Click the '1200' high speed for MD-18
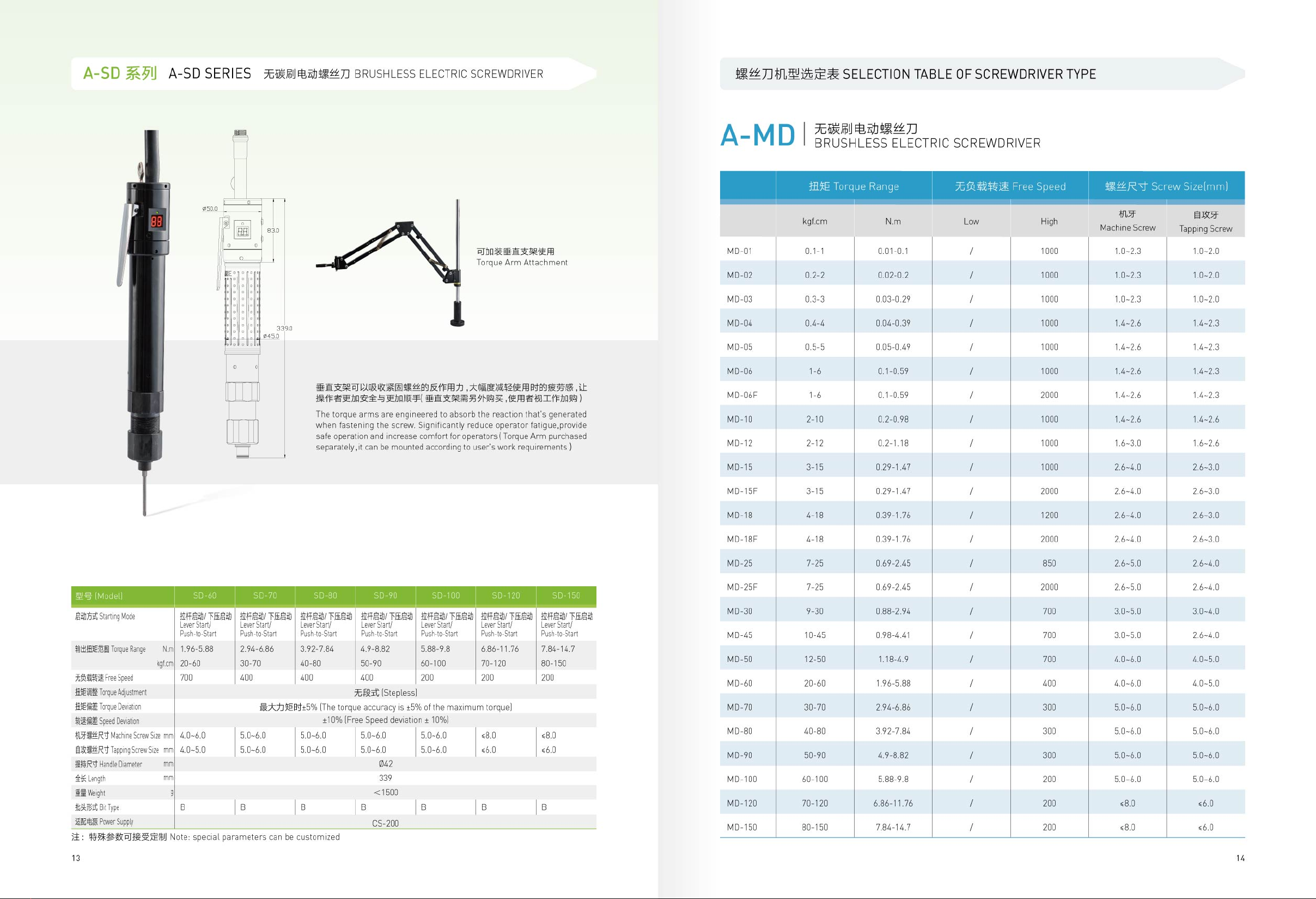This screenshot has width=1316, height=899. coord(1049,515)
